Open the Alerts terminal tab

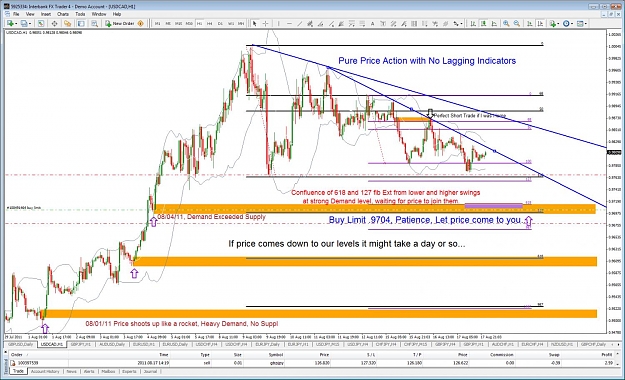click(89, 371)
